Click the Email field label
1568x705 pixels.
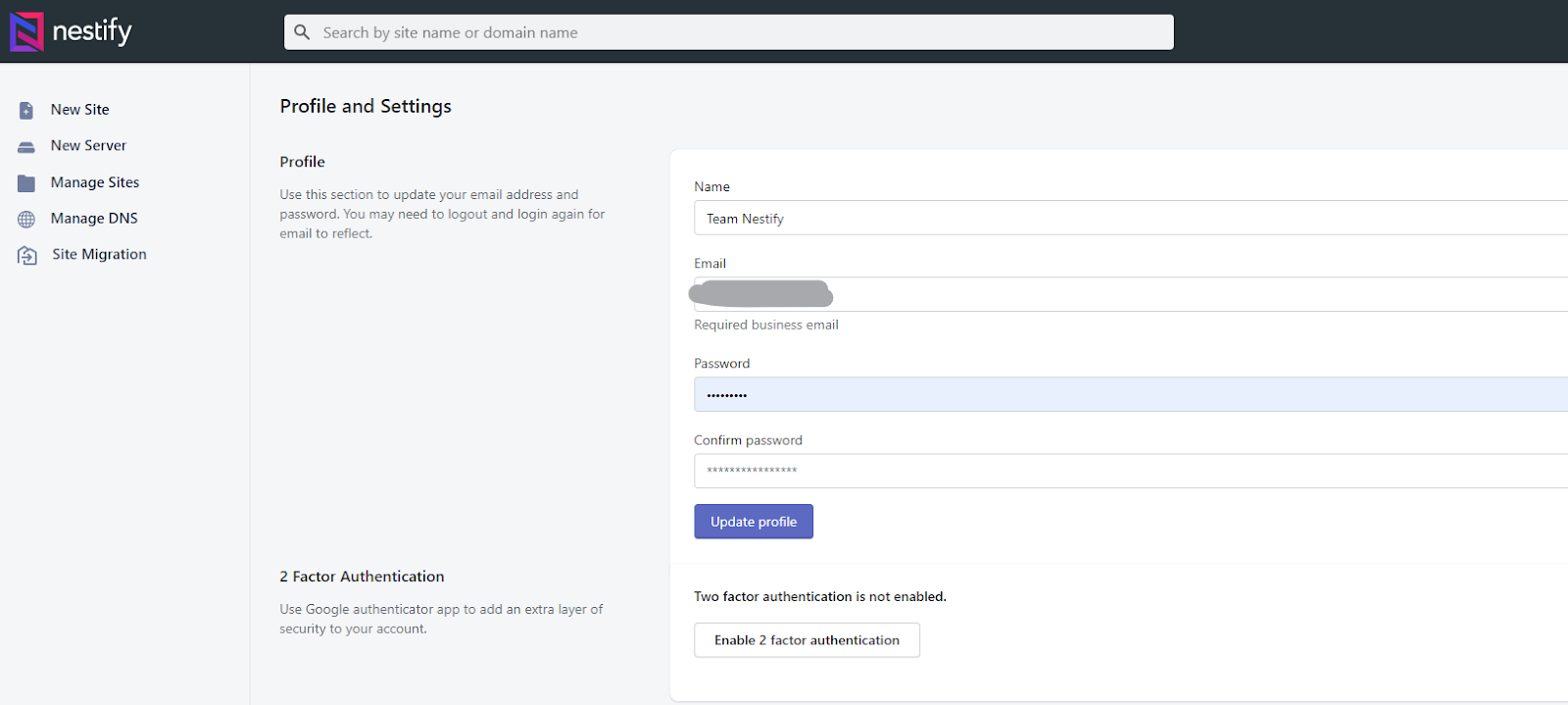710,263
